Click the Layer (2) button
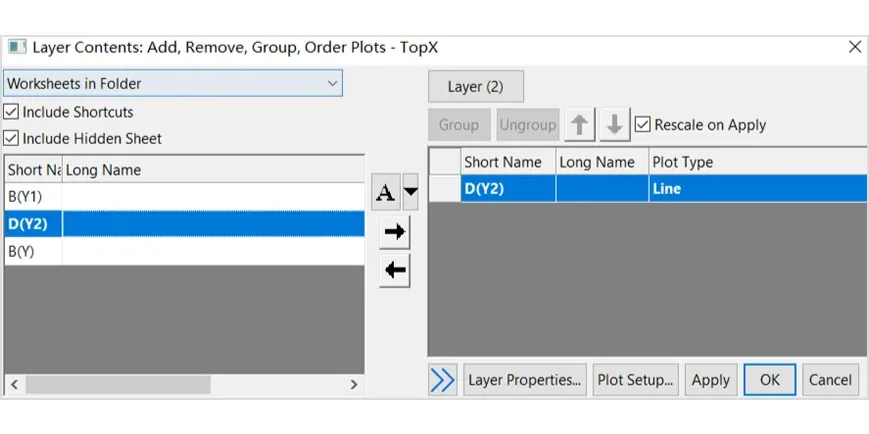869x434 pixels. [x=476, y=86]
